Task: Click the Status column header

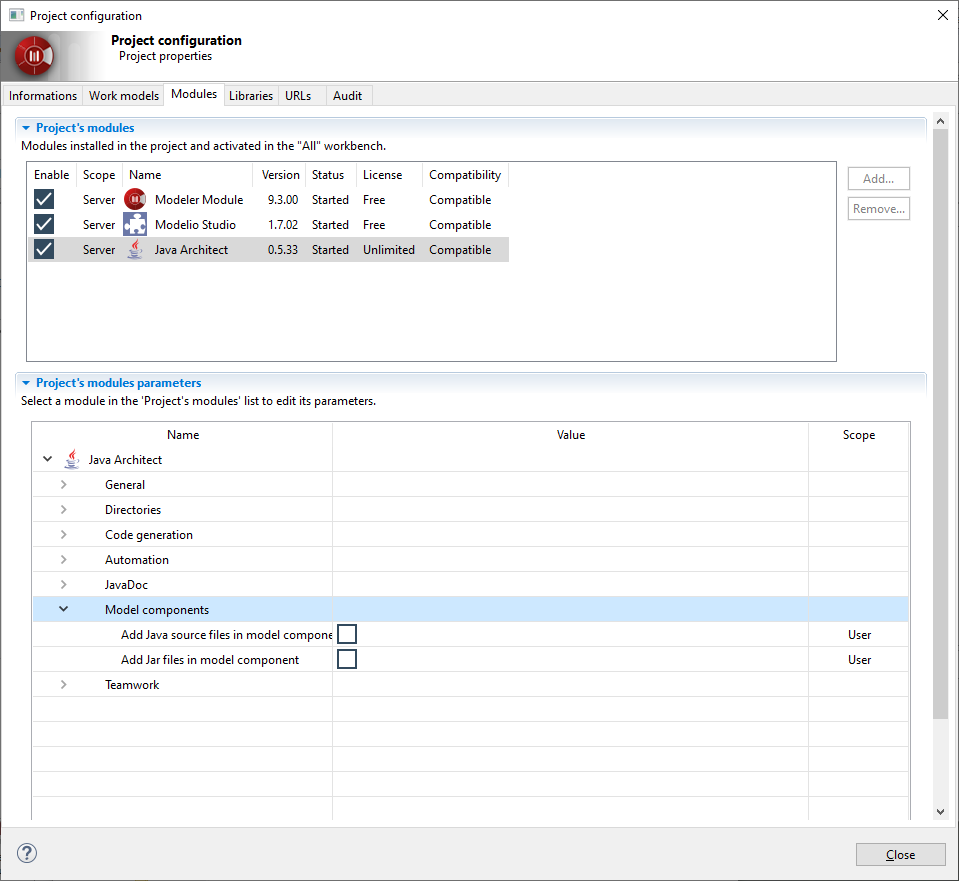Action: click(x=330, y=175)
